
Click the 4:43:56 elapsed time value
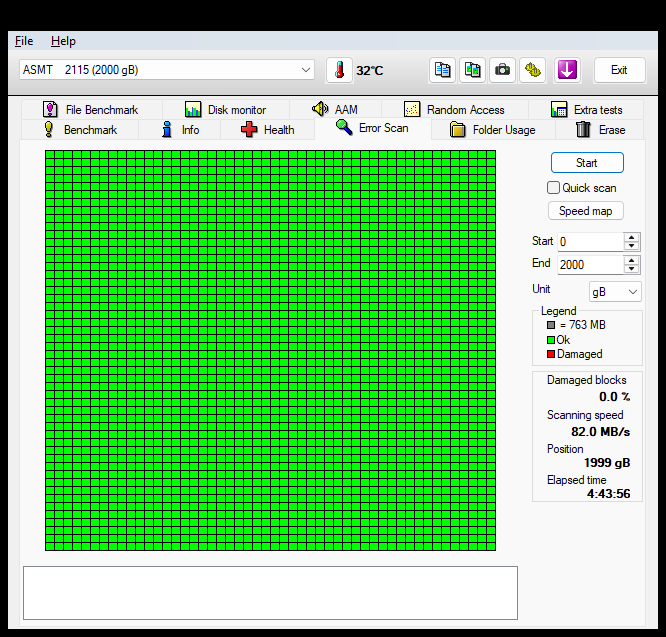609,493
